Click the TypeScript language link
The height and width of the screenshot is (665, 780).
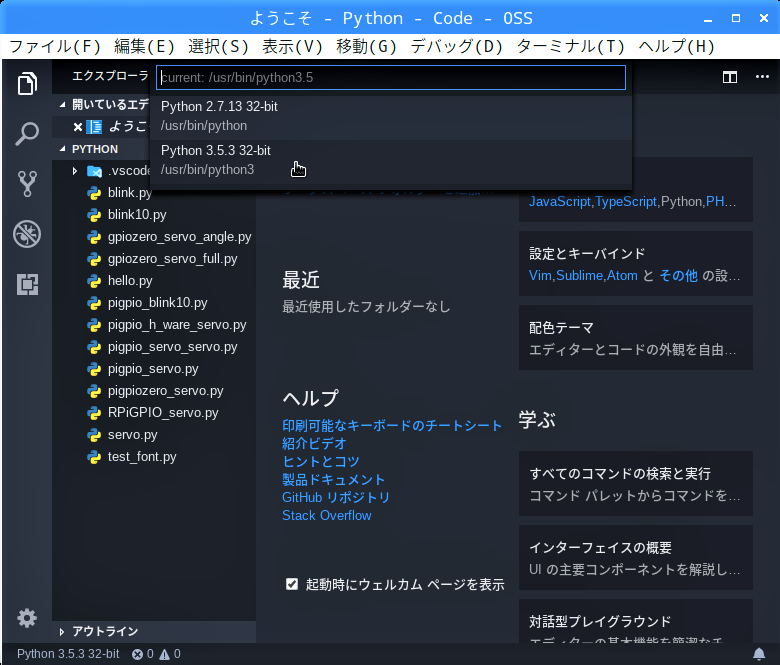pos(626,201)
